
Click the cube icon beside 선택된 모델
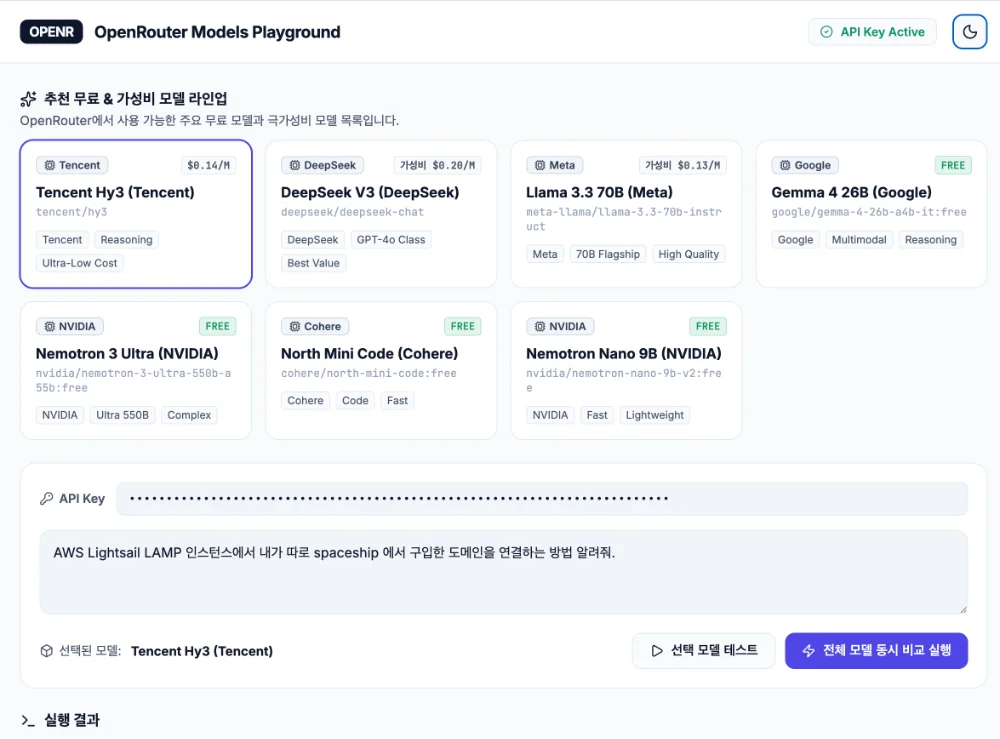pos(47,651)
